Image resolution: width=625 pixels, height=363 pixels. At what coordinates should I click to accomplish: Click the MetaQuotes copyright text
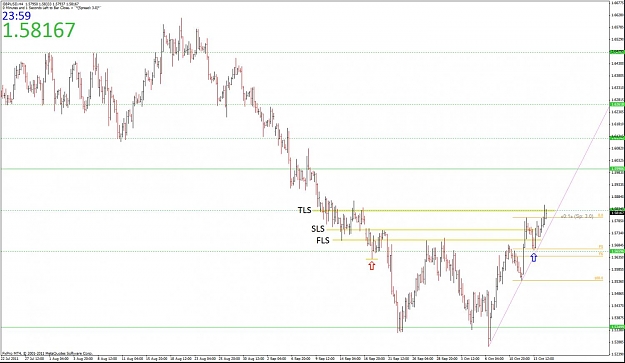click(x=47, y=353)
